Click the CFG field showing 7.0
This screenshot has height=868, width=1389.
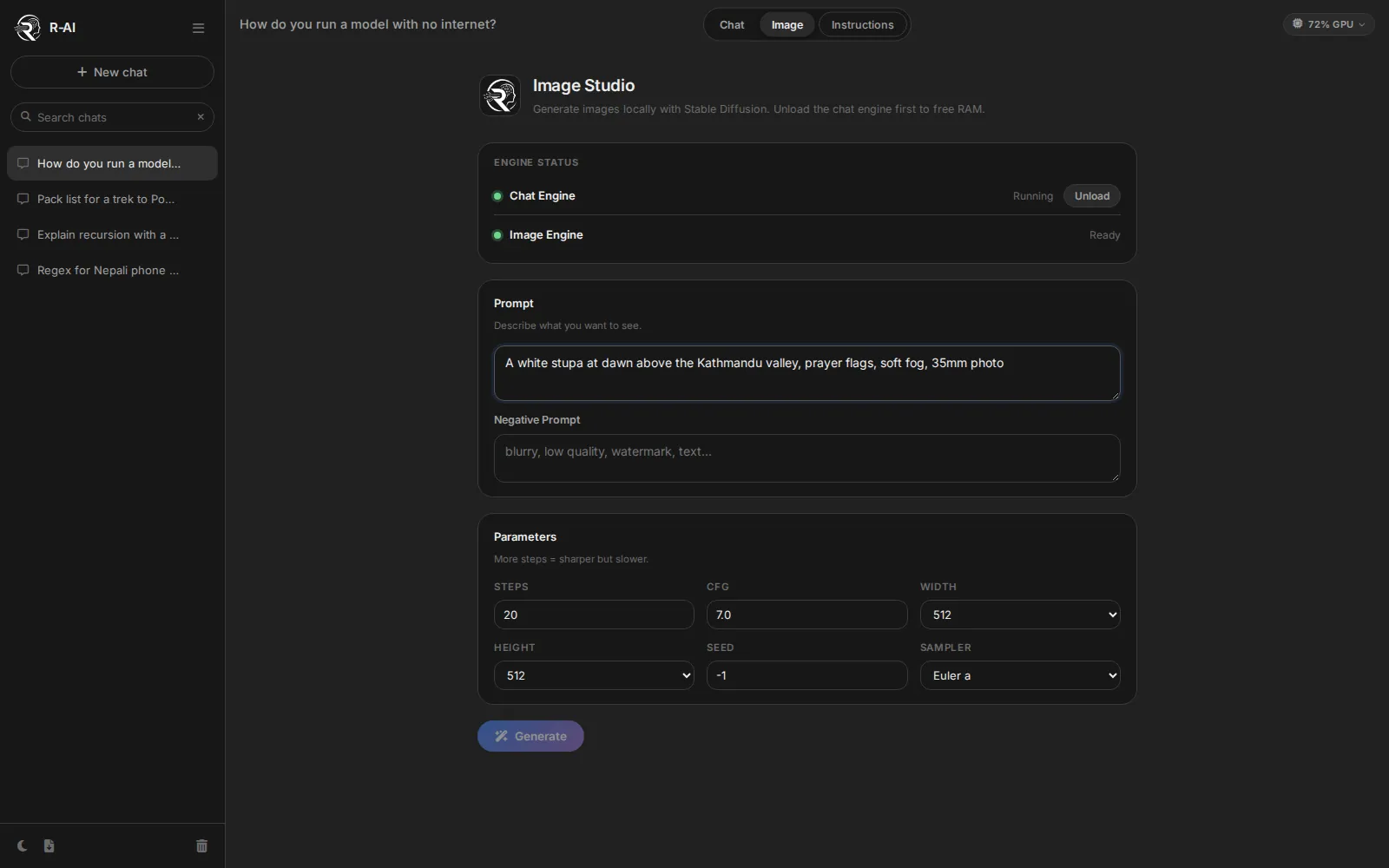coord(807,615)
